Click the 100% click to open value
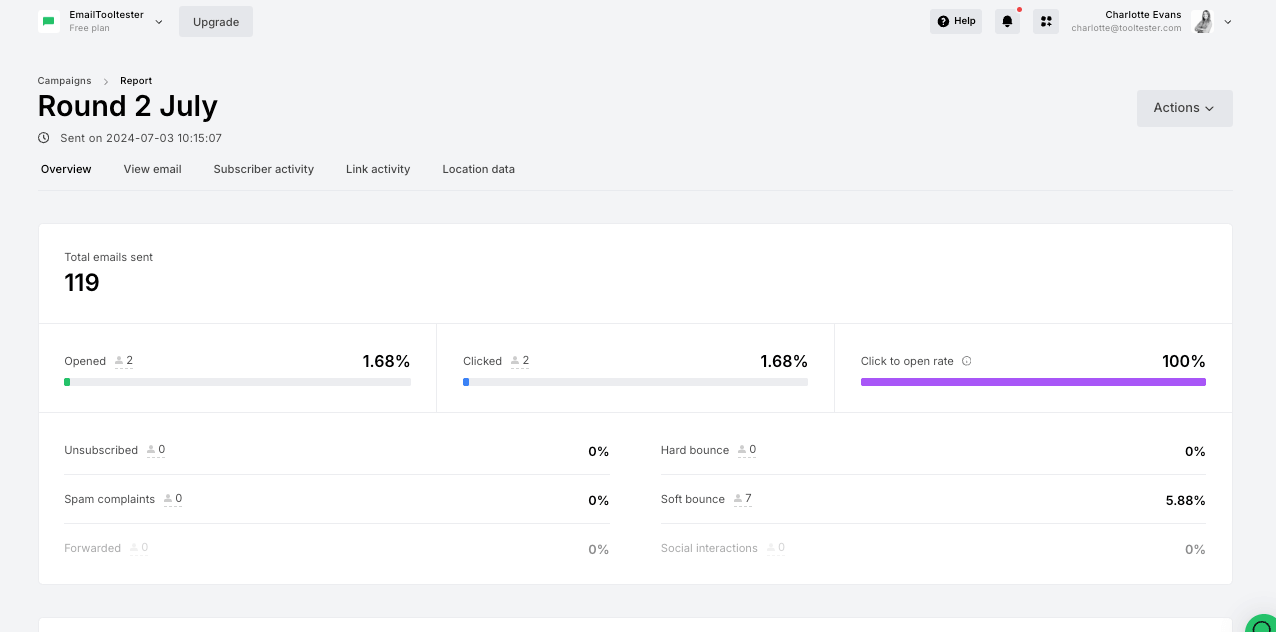This screenshot has height=632, width=1276. (1184, 361)
